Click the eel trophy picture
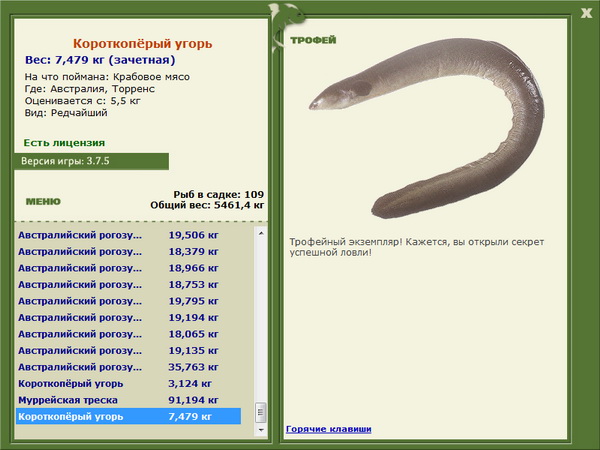 427,128
